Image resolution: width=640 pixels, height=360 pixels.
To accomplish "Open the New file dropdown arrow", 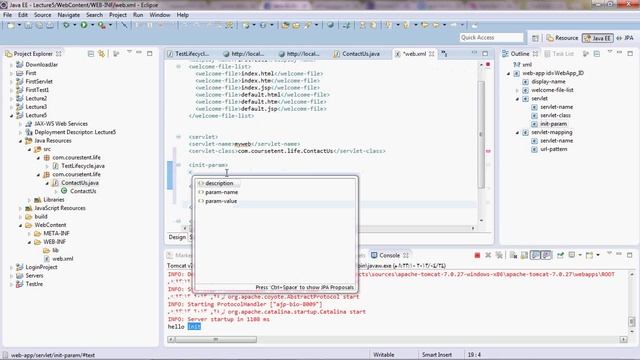I will 19,25.
